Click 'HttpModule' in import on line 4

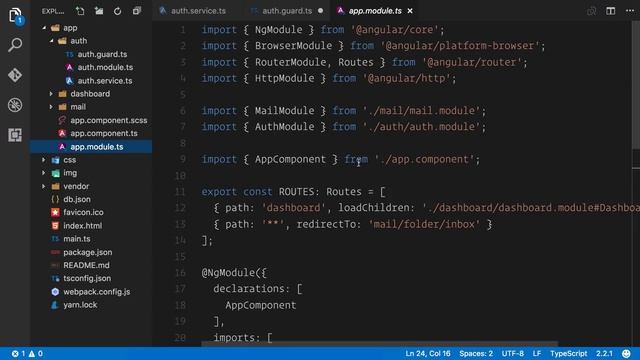pos(284,78)
